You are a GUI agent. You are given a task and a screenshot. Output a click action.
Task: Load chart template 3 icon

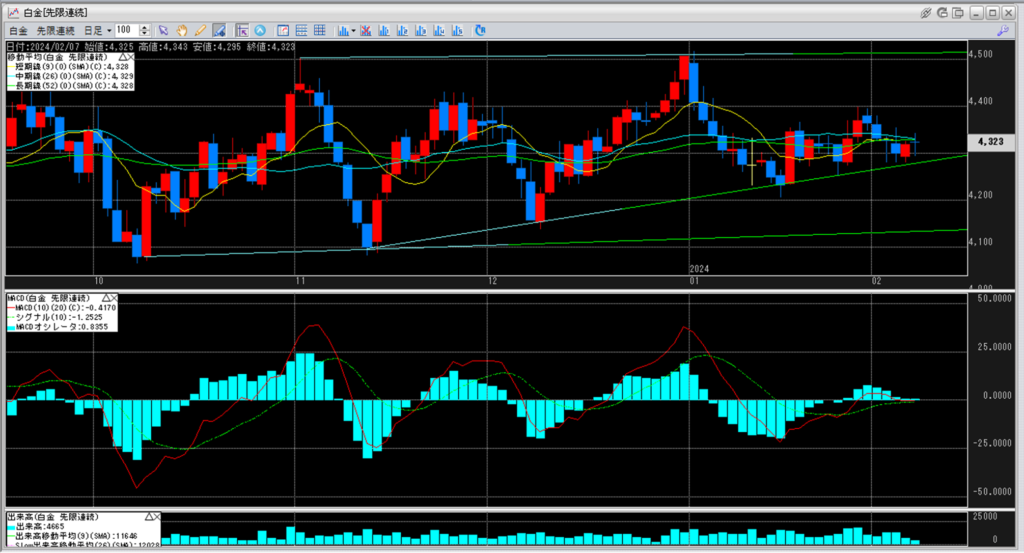[x=421, y=31]
